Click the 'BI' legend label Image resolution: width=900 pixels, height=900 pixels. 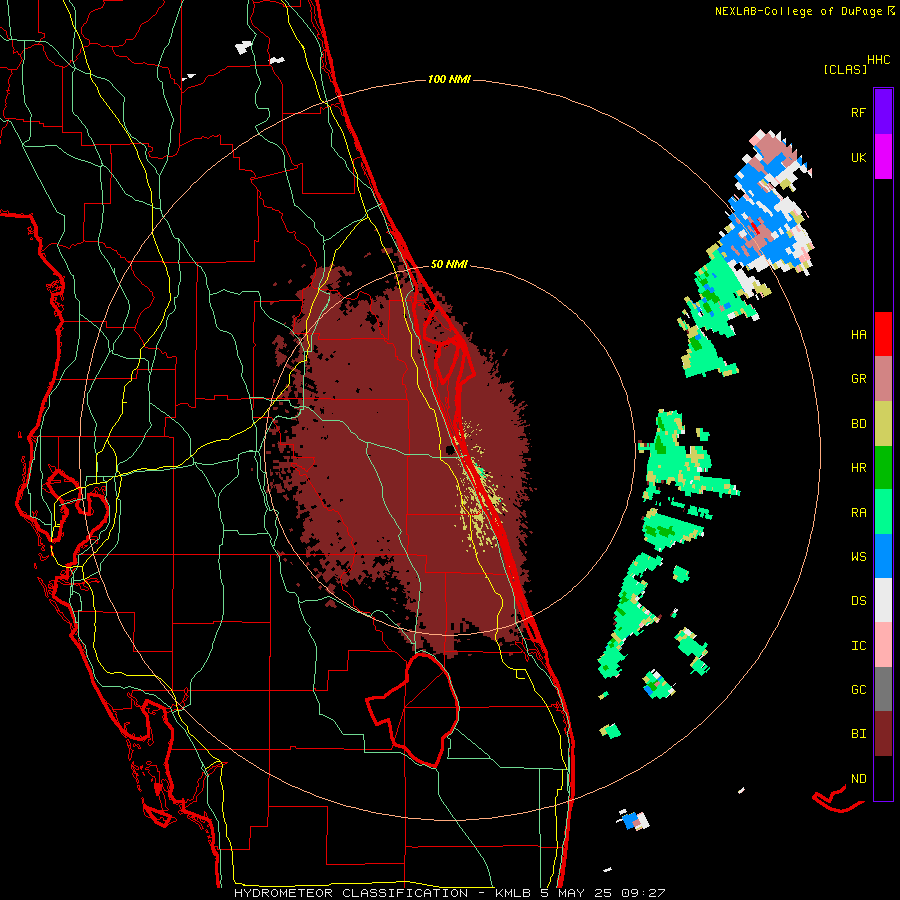point(858,734)
